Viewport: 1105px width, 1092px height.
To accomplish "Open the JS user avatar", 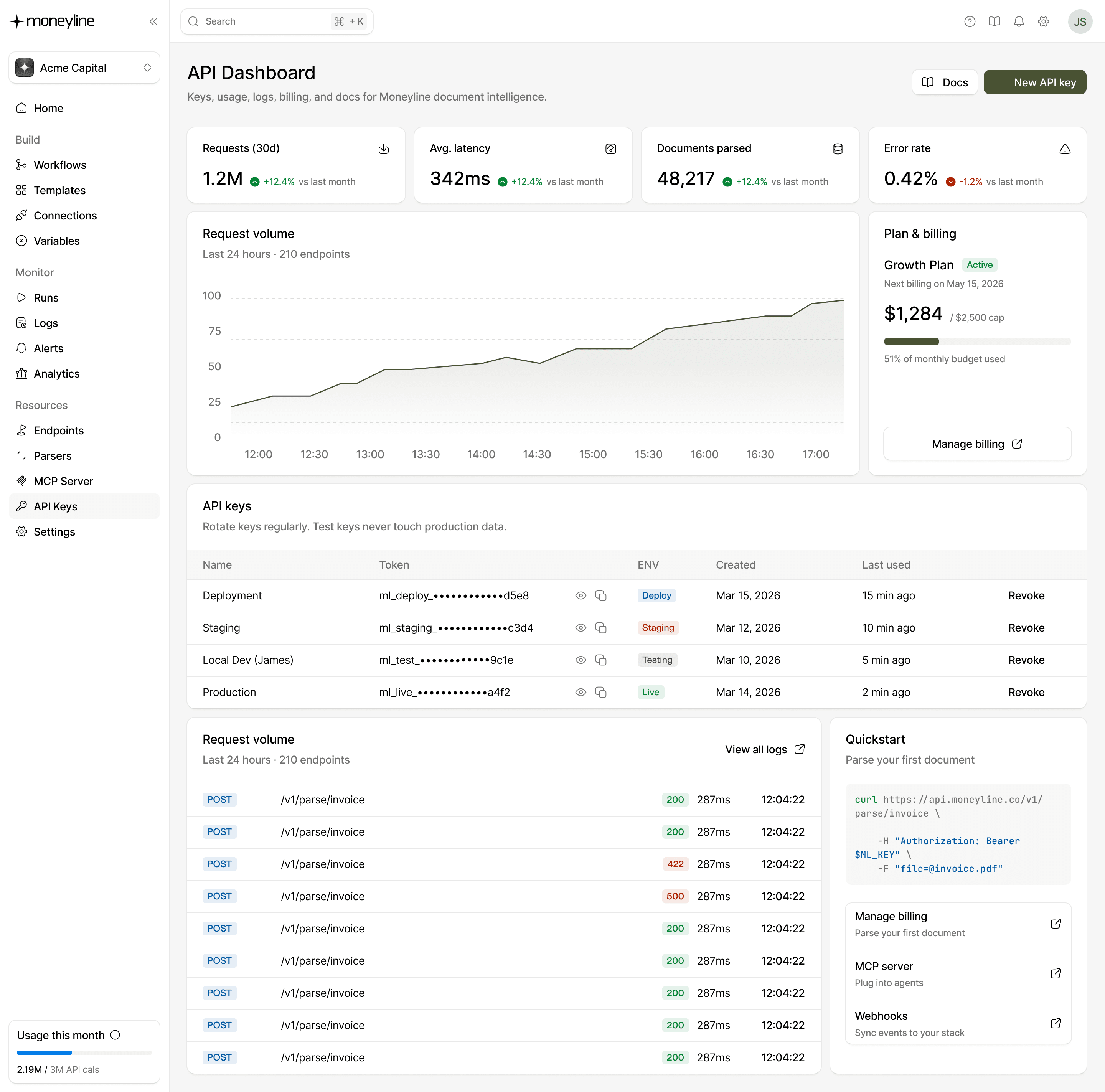I will point(1080,22).
